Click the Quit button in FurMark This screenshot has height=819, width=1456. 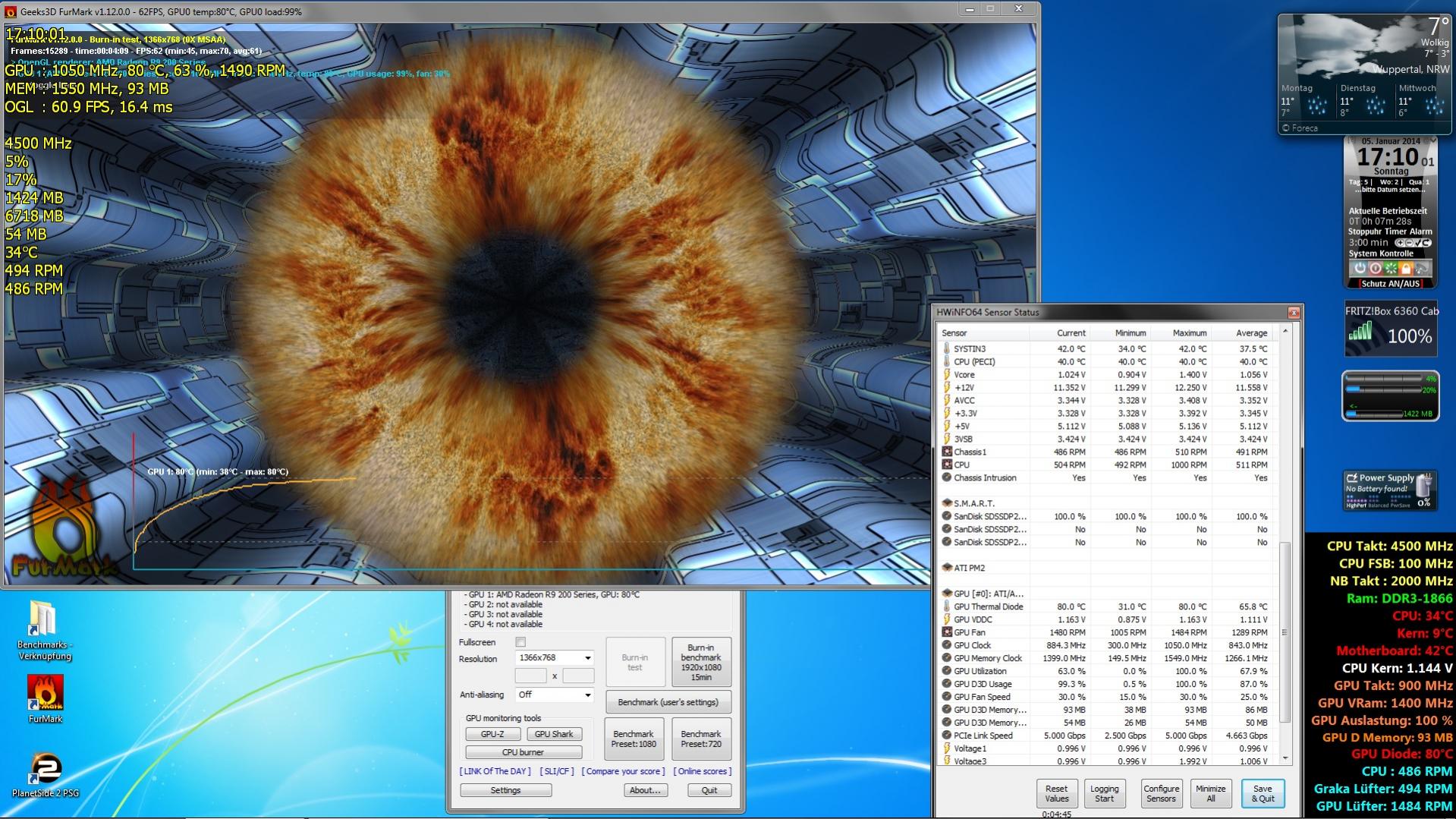[x=709, y=790]
